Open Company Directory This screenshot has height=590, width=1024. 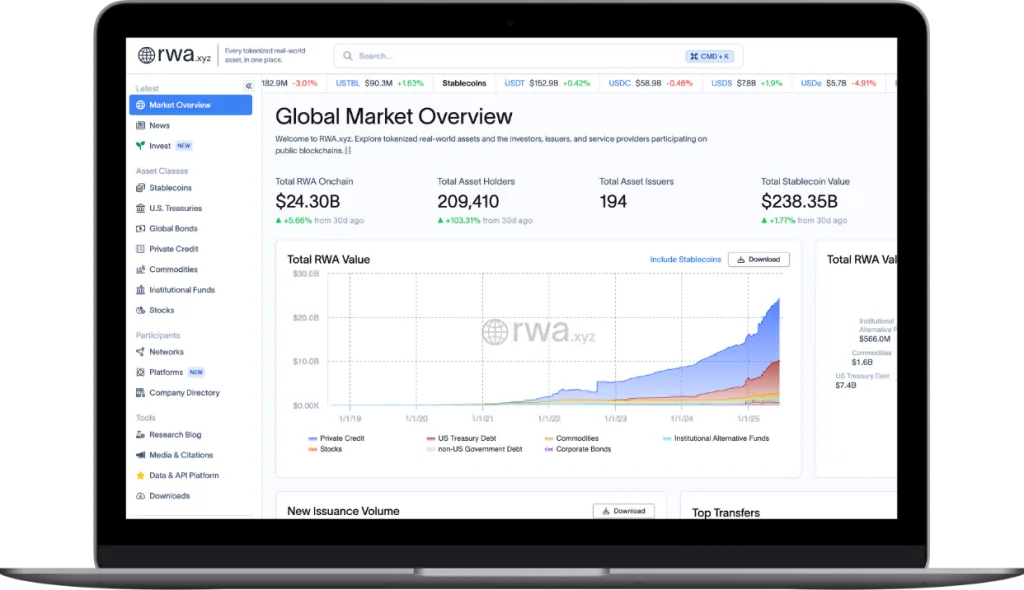184,393
